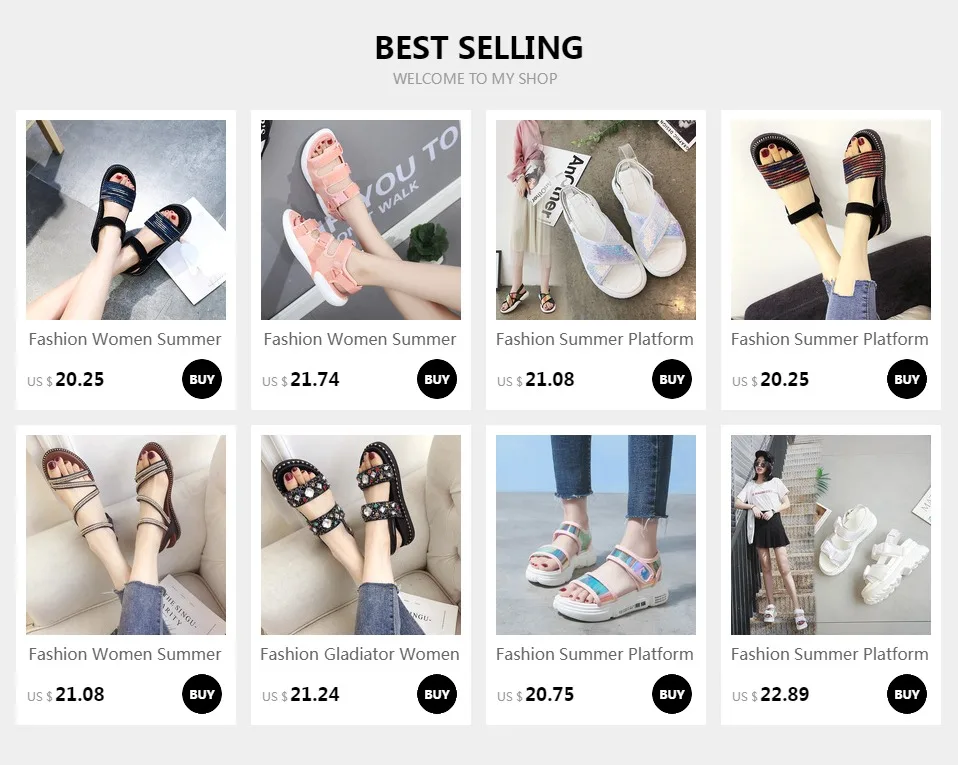
Task: Click the Fashion Women Summer title above $21.74
Action: click(360, 339)
